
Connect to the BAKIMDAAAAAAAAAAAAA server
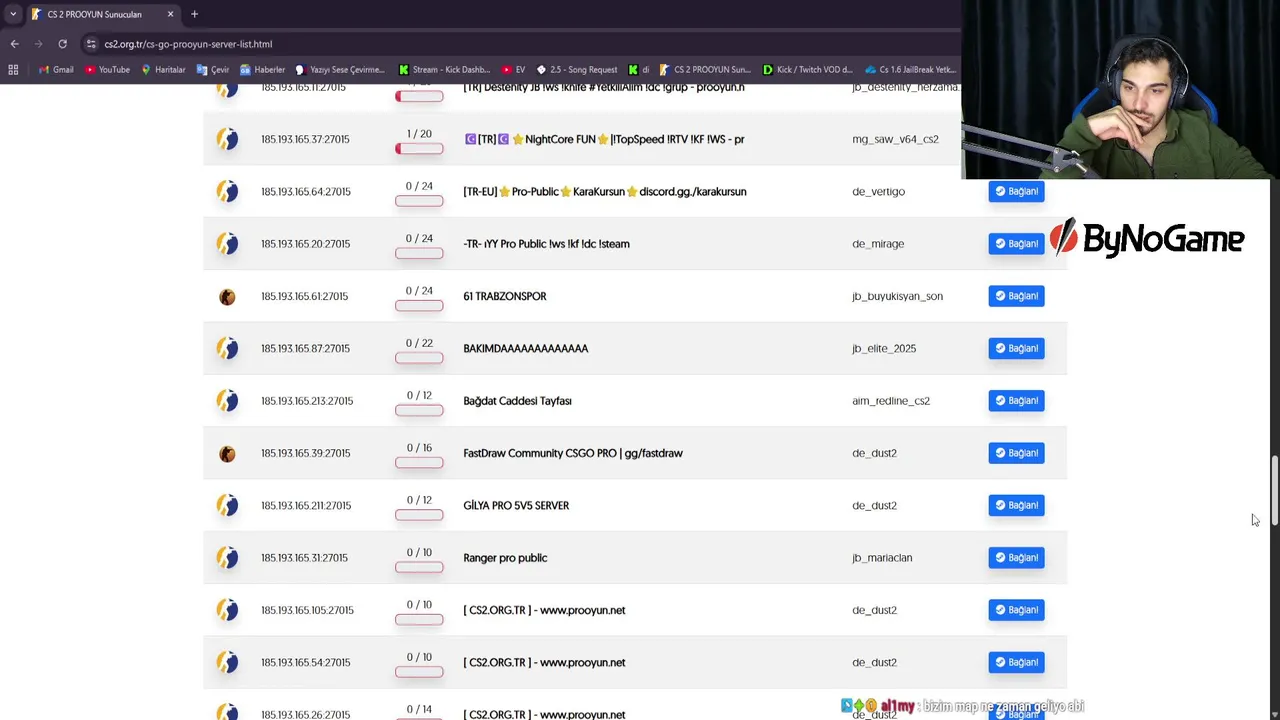(x=1016, y=348)
